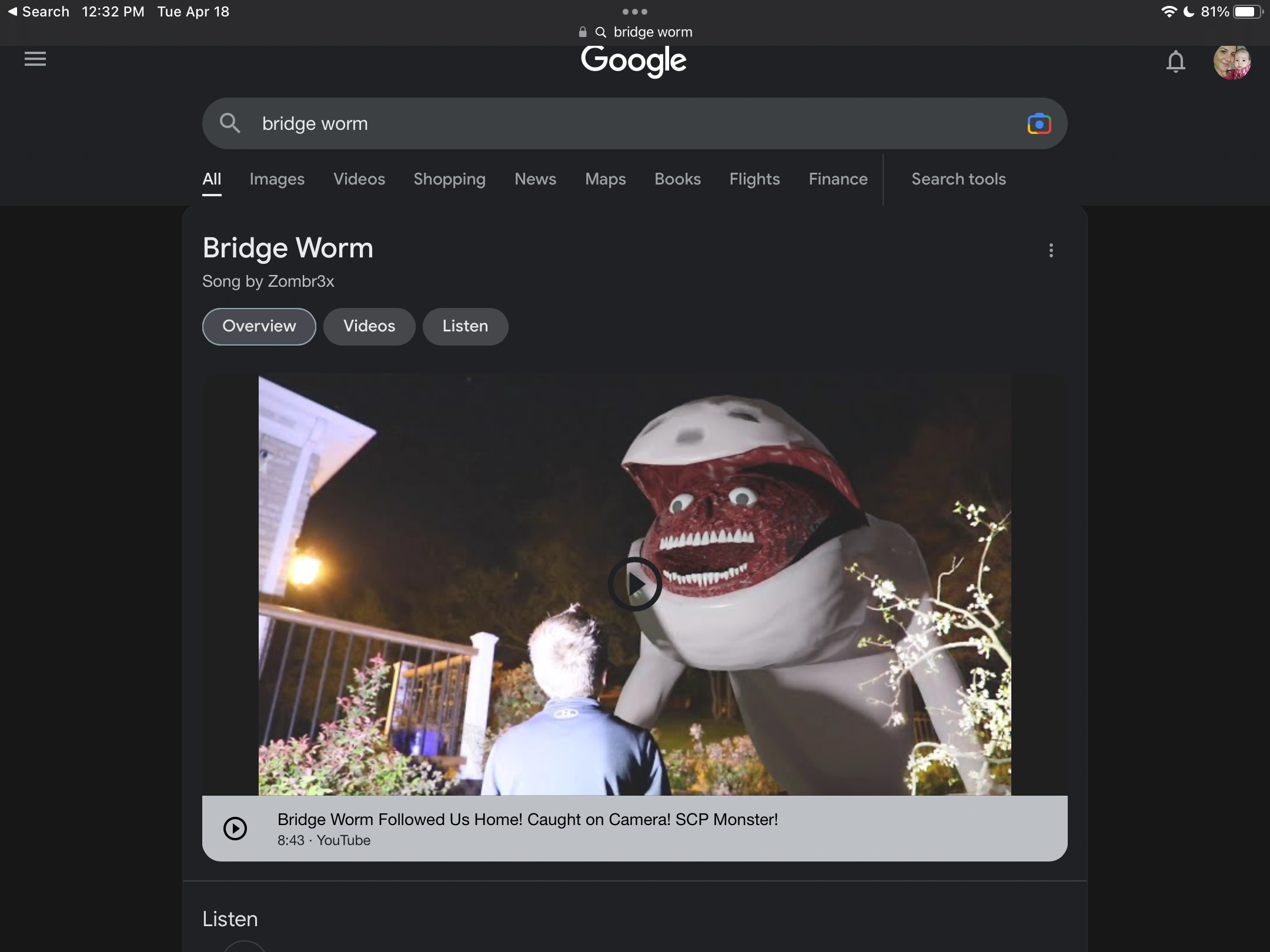Switch to the Images tab
Viewport: 1270px width, 952px height.
[277, 179]
